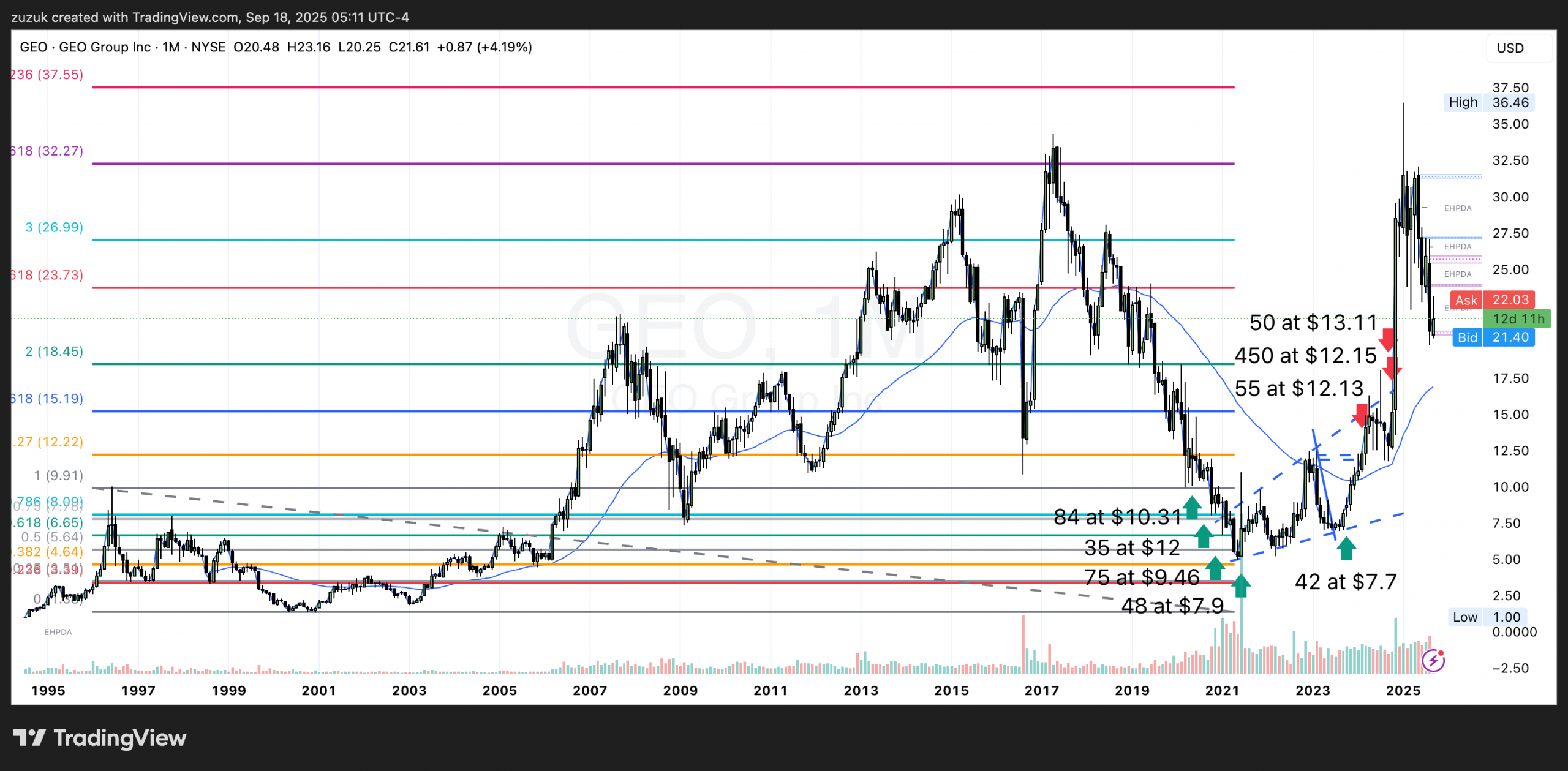The image size is (1568, 771).
Task: Click the green arrow beside "84 at $10.31"
Action: [1191, 507]
